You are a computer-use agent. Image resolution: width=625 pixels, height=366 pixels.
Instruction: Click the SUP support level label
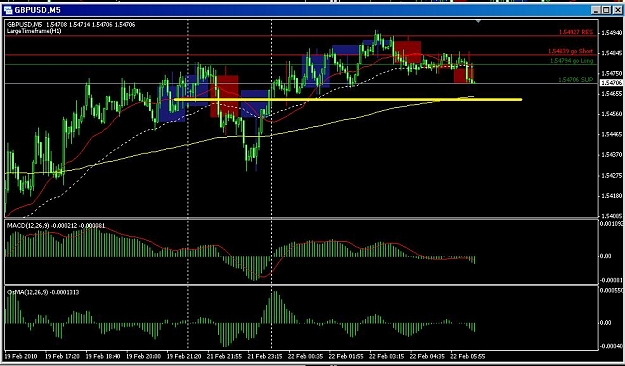point(576,80)
